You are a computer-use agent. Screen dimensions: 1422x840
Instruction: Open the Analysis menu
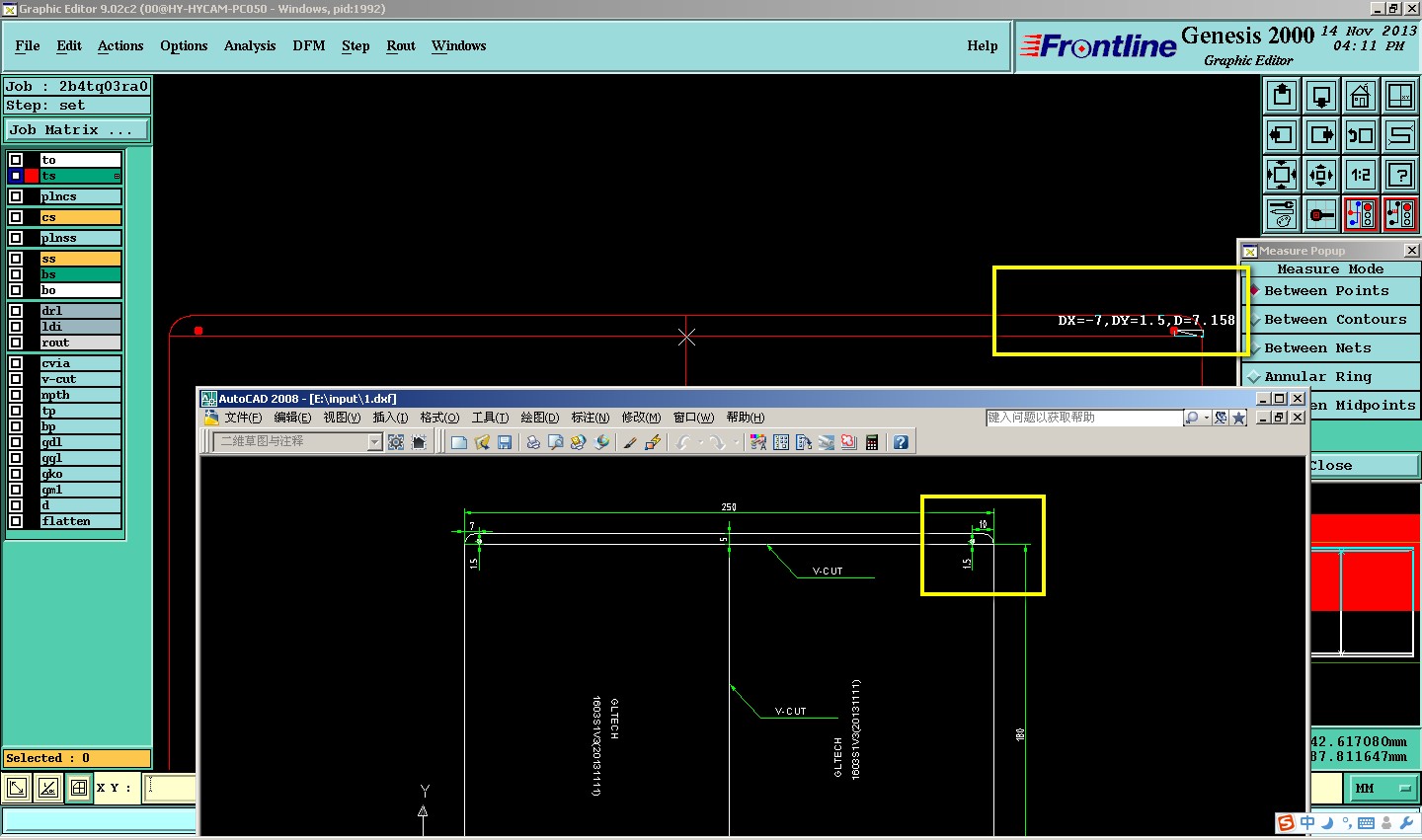coord(249,46)
